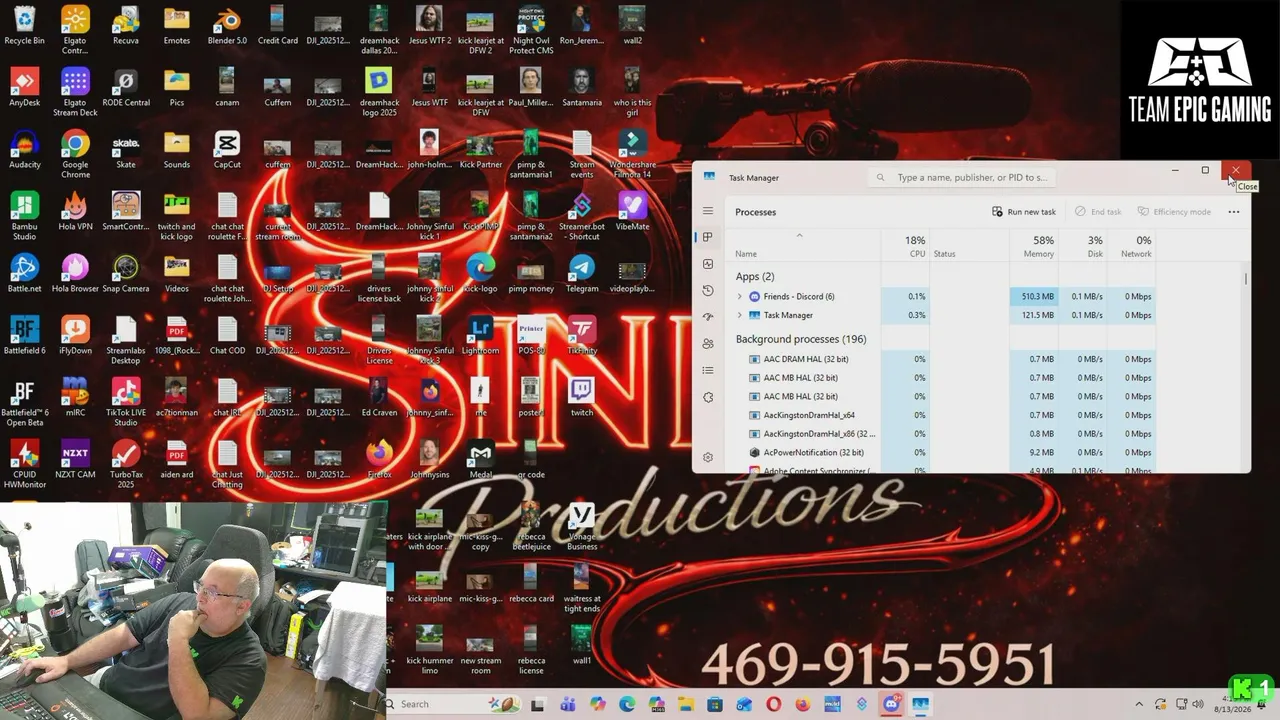Click Run new task button
The image size is (1280, 720).
1024,212
